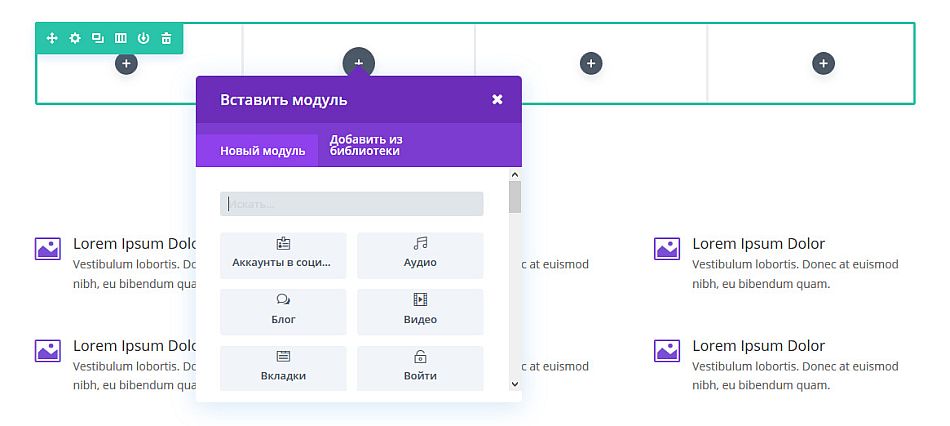Insert the Аккаунты в соци... module
Viewport: 950px width, 426px height.
[x=283, y=255]
